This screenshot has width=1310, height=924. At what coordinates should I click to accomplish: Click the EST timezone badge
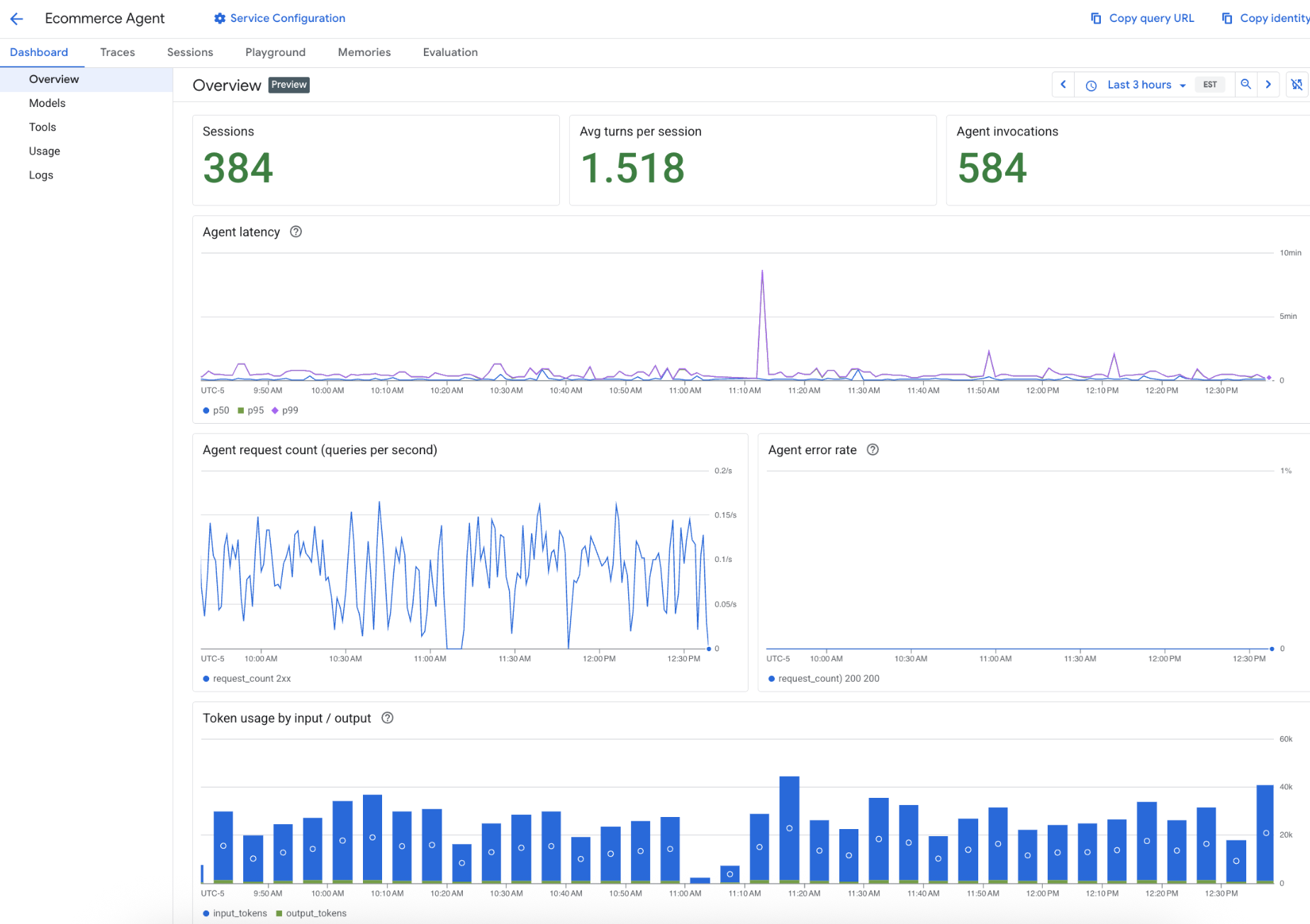(1210, 84)
